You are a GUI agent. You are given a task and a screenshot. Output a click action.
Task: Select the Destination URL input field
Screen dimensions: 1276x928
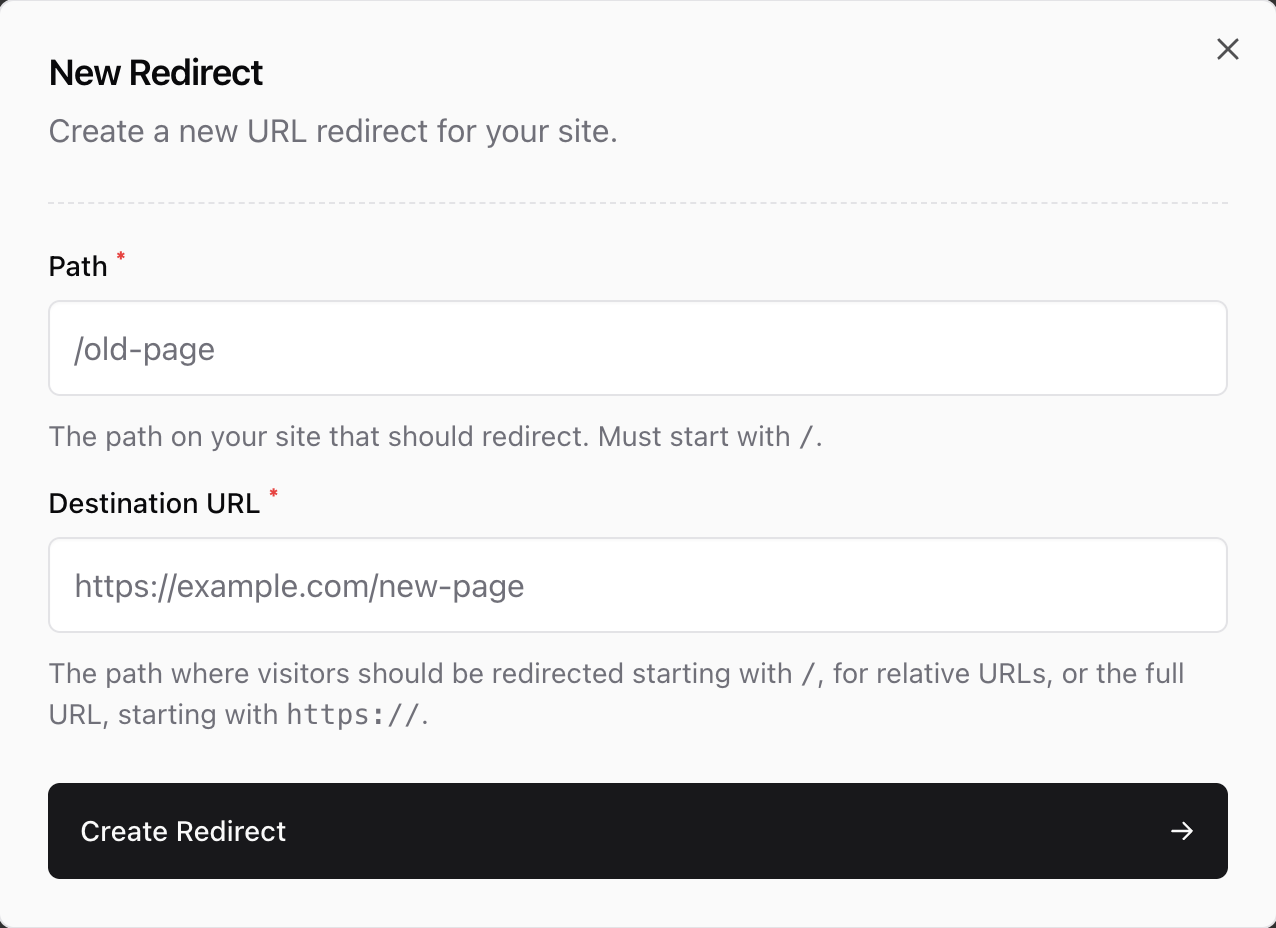(638, 584)
